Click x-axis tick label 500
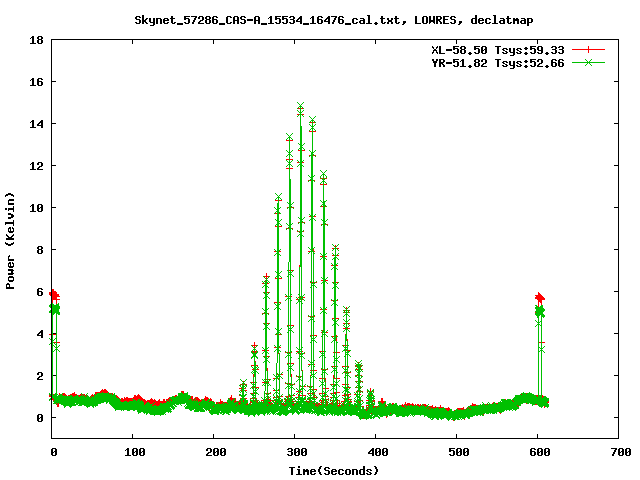The width and height of the screenshot is (640, 480). pos(459,452)
